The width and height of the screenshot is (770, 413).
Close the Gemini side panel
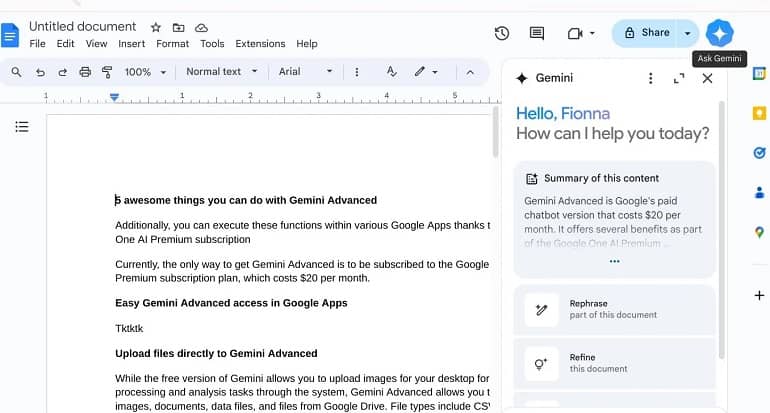(707, 79)
